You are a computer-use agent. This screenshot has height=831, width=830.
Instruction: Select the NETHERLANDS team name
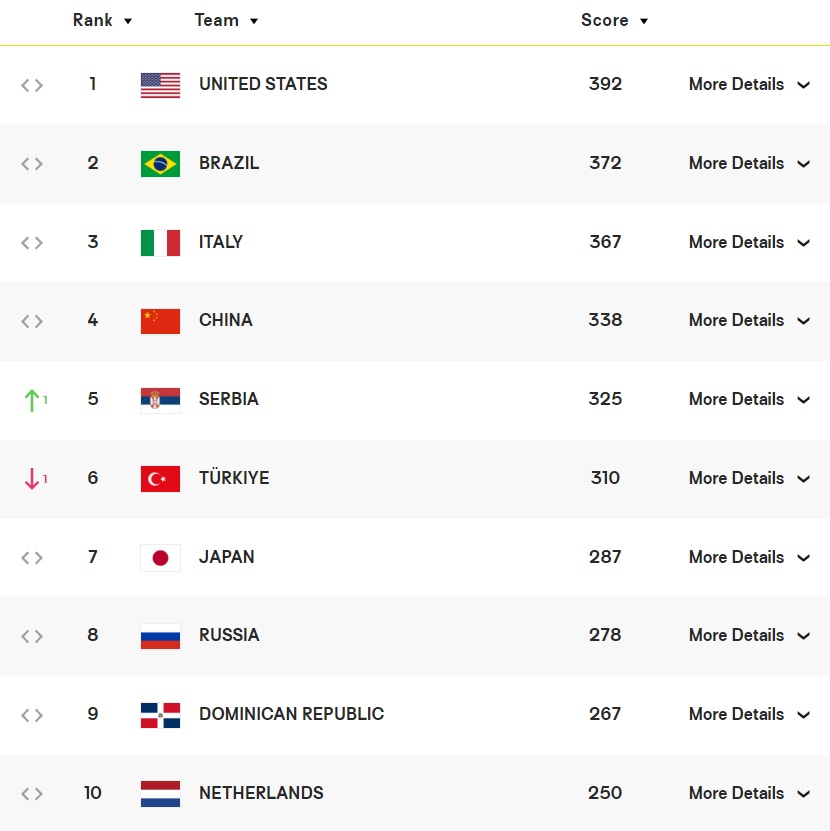[x=261, y=794]
